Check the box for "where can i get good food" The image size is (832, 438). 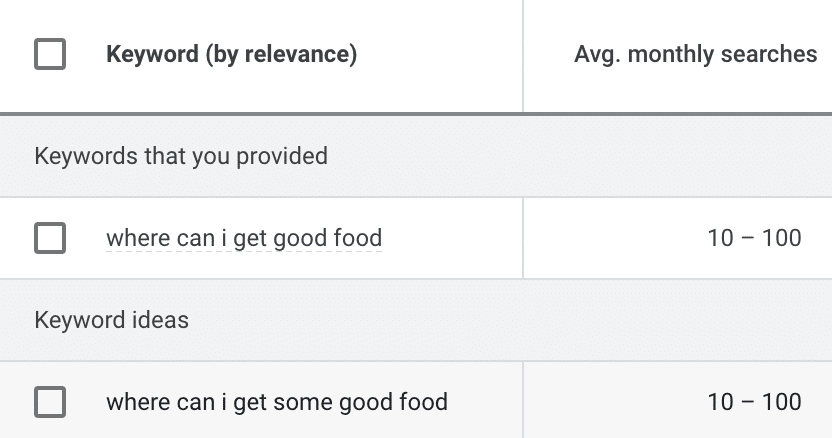(x=50, y=238)
